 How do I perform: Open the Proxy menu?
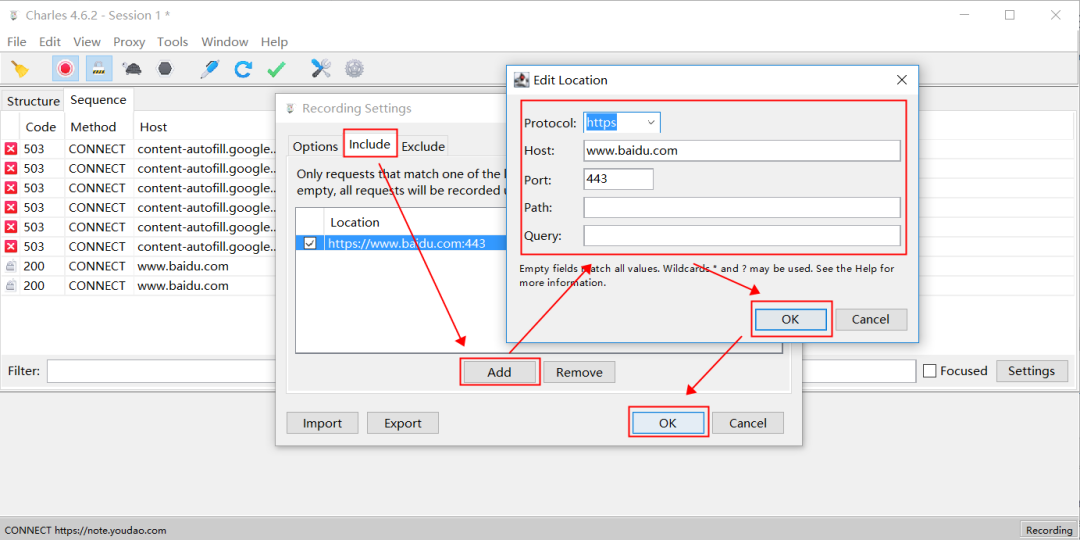coord(129,42)
